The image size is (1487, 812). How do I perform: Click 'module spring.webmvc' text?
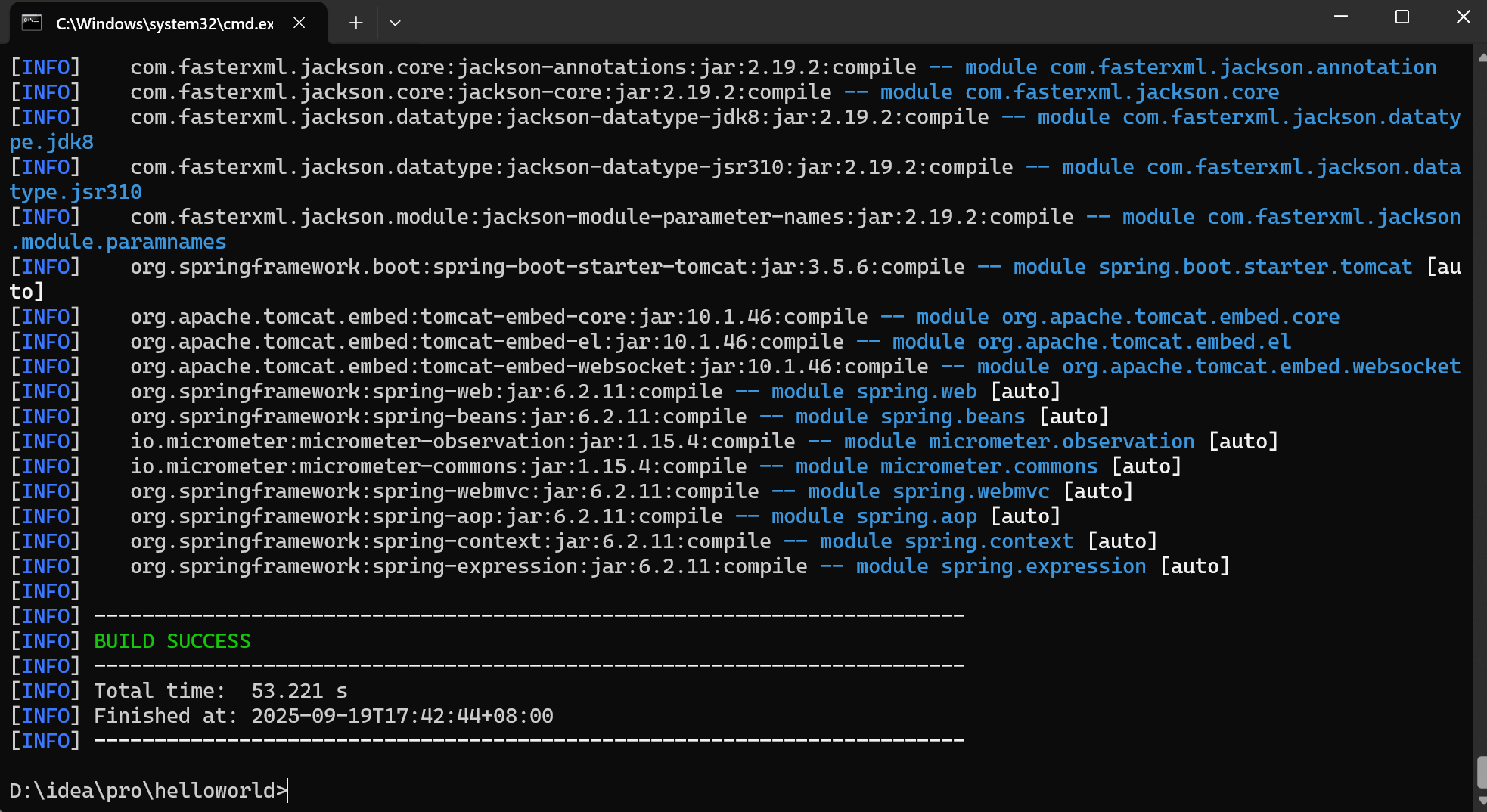point(929,491)
